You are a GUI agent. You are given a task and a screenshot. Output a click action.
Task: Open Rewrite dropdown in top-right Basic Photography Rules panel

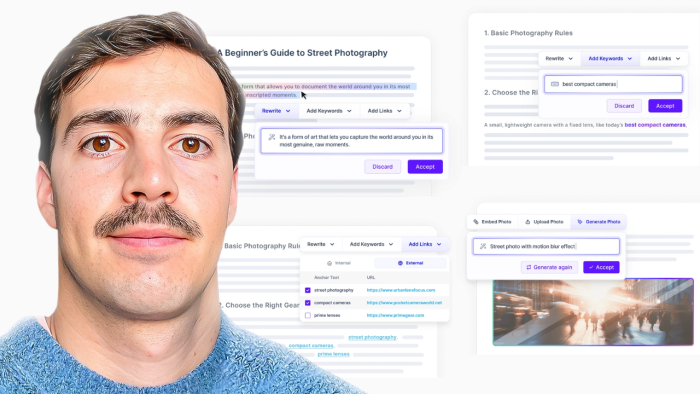(559, 58)
